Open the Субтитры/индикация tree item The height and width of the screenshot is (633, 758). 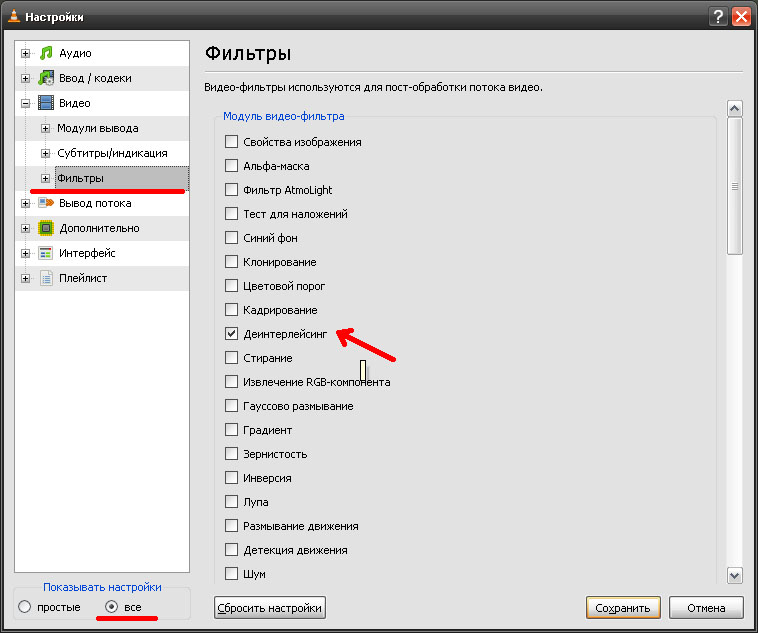[x=111, y=153]
